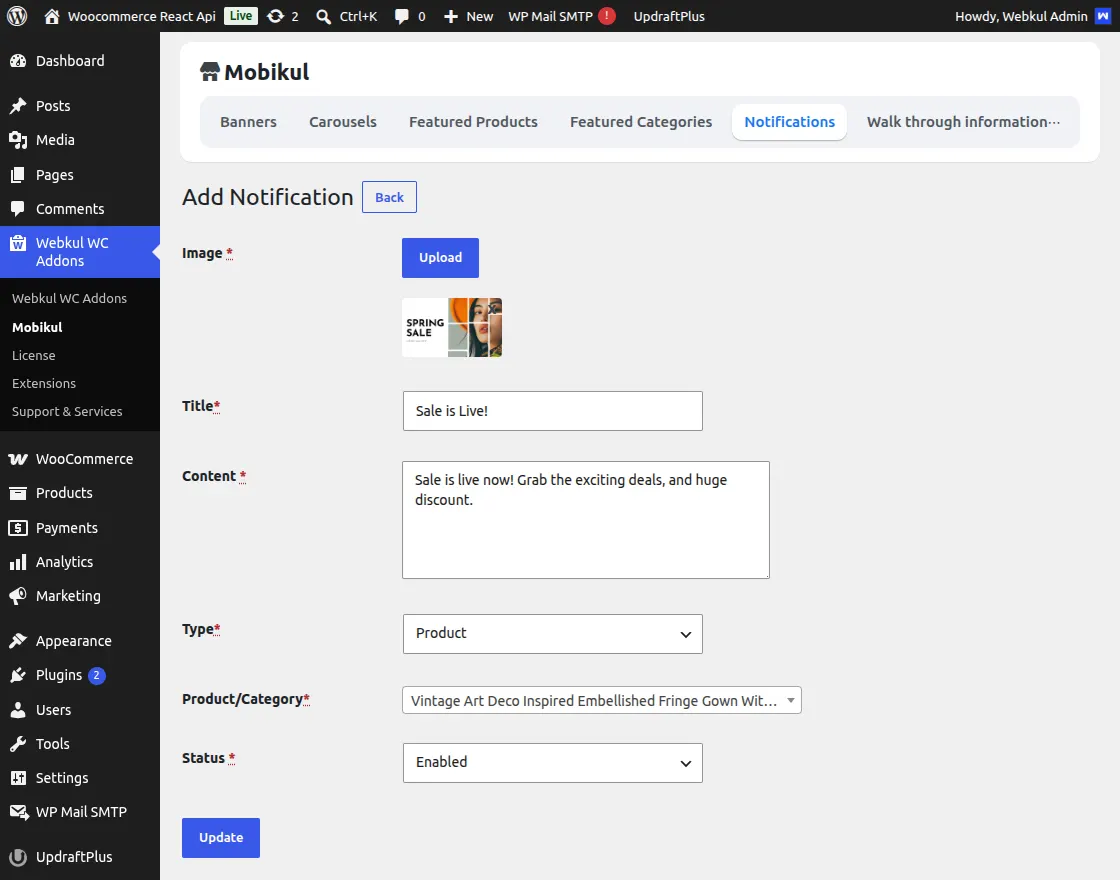The width and height of the screenshot is (1120, 880).
Task: Open the Webkul WC Addons submenu link
Action: click(x=69, y=299)
